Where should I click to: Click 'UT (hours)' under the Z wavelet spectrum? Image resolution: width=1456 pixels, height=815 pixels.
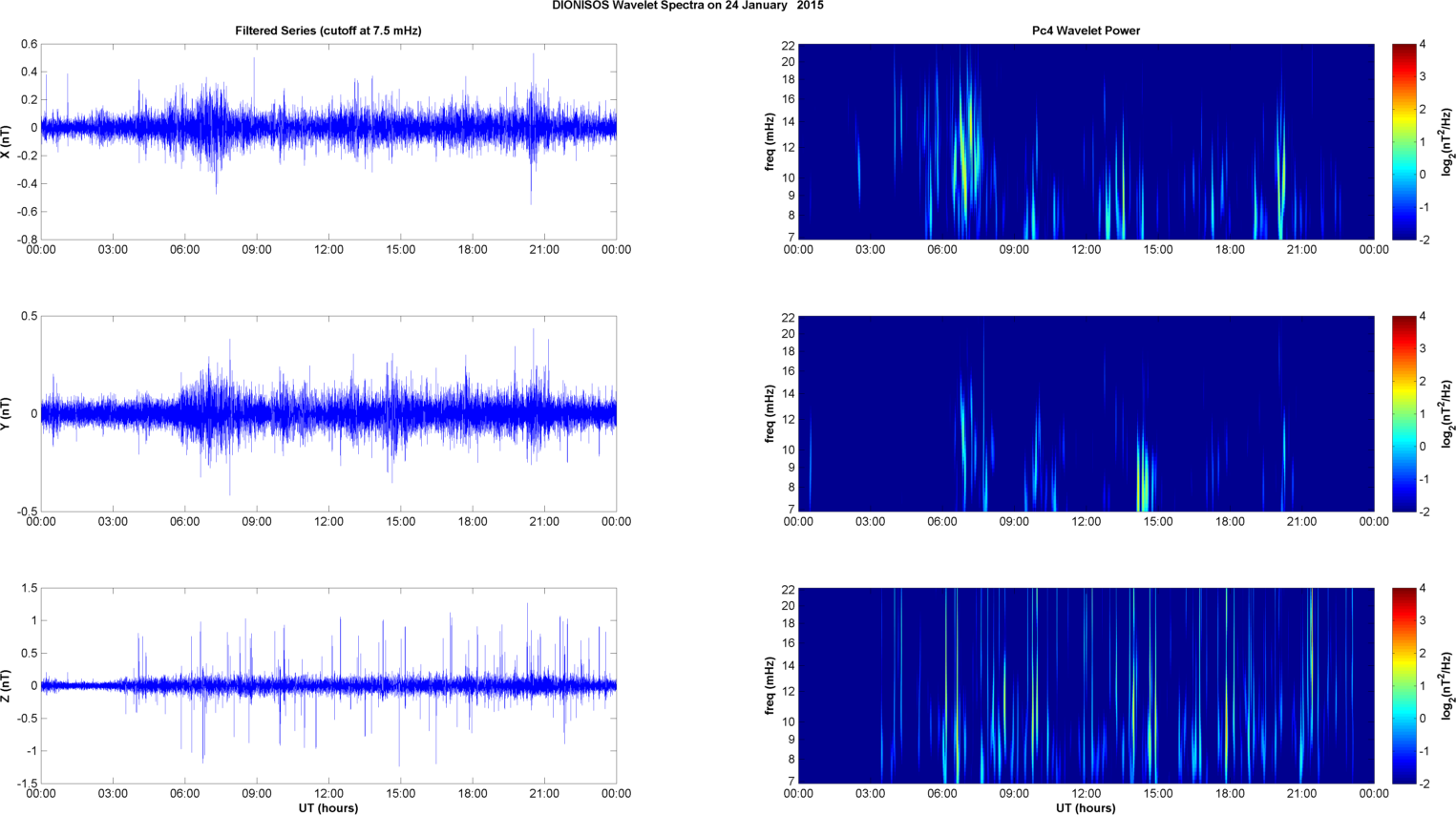[1086, 808]
